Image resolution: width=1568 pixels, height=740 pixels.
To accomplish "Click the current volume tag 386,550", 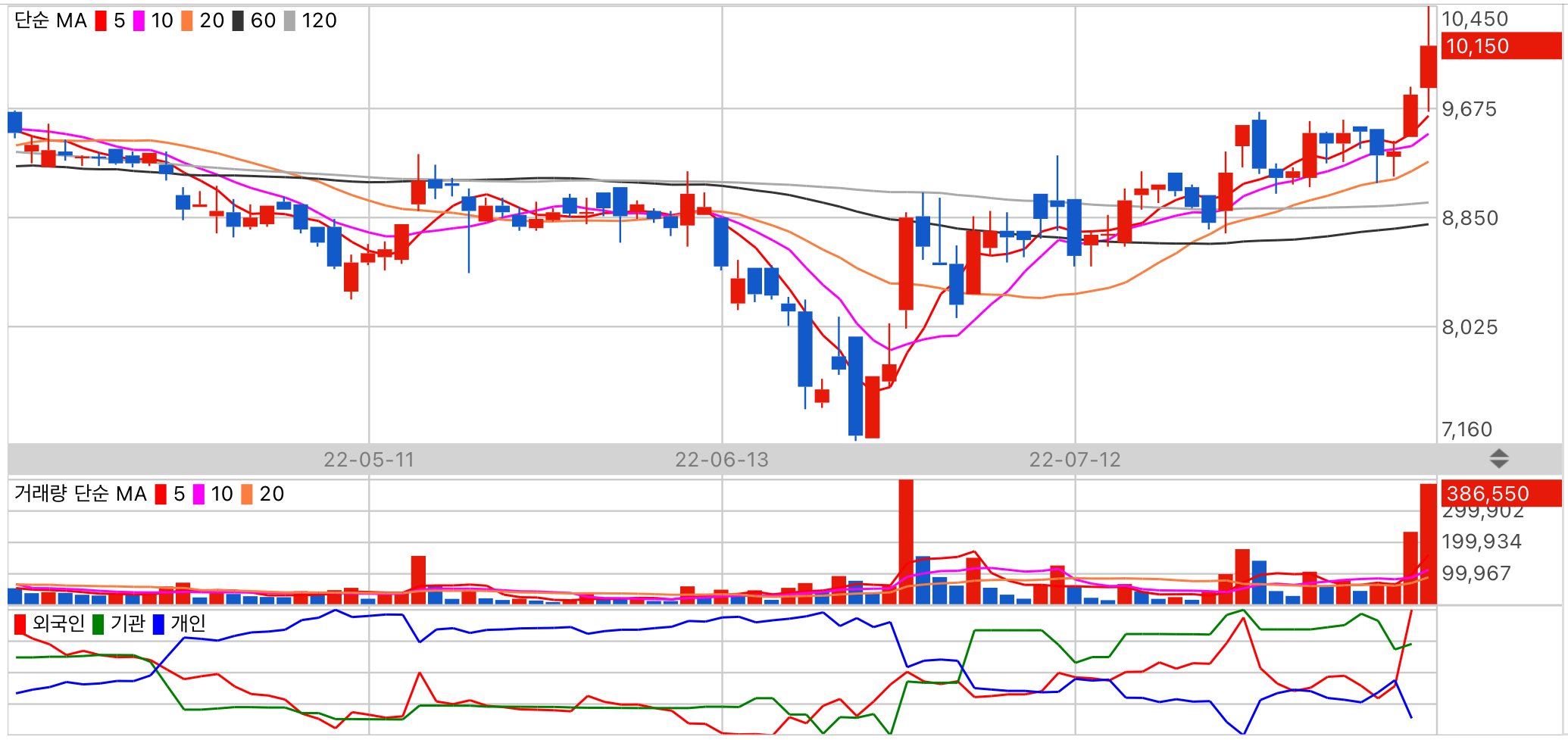I will click(x=1501, y=493).
